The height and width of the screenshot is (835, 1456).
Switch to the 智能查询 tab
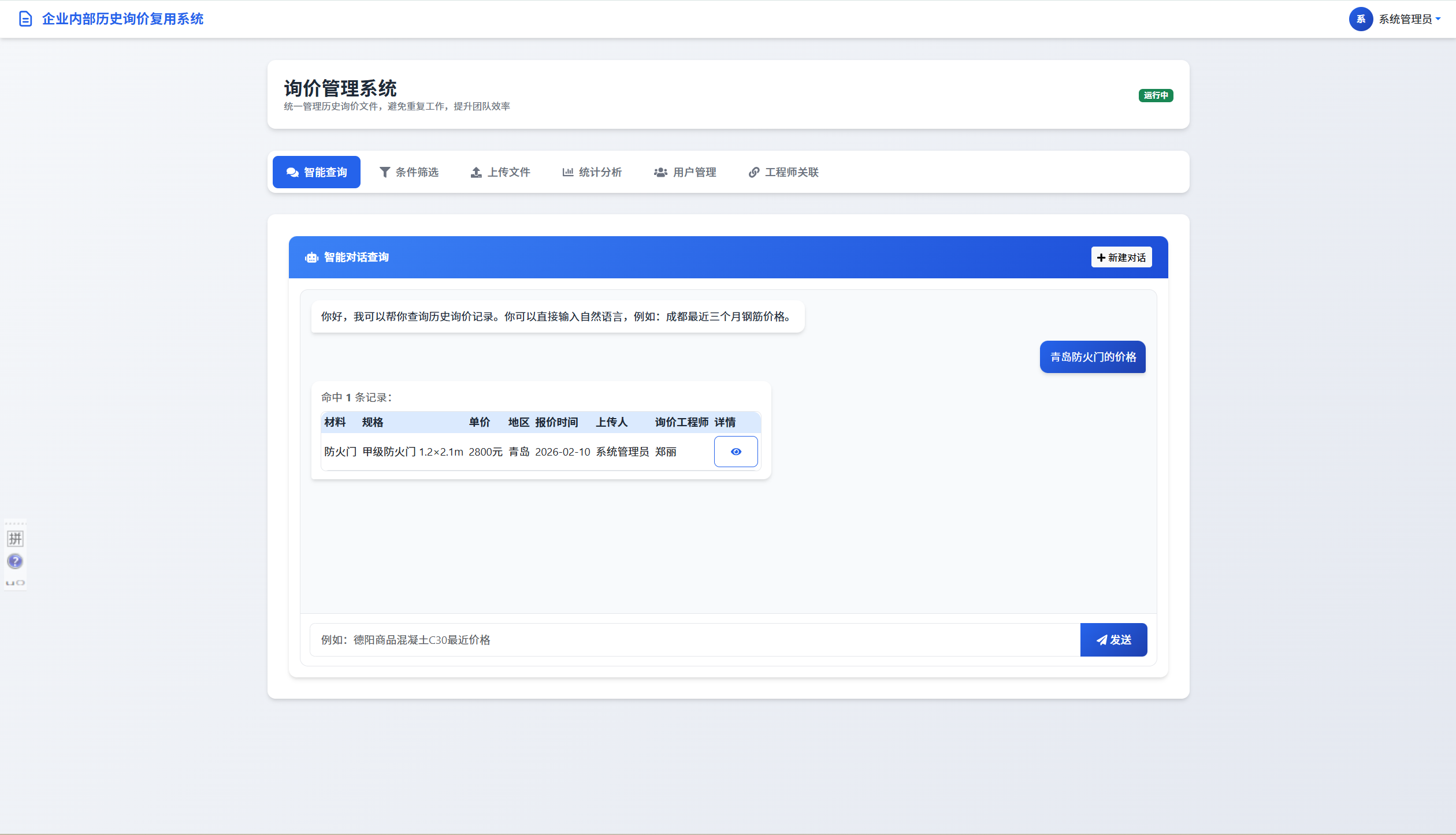[x=317, y=172]
